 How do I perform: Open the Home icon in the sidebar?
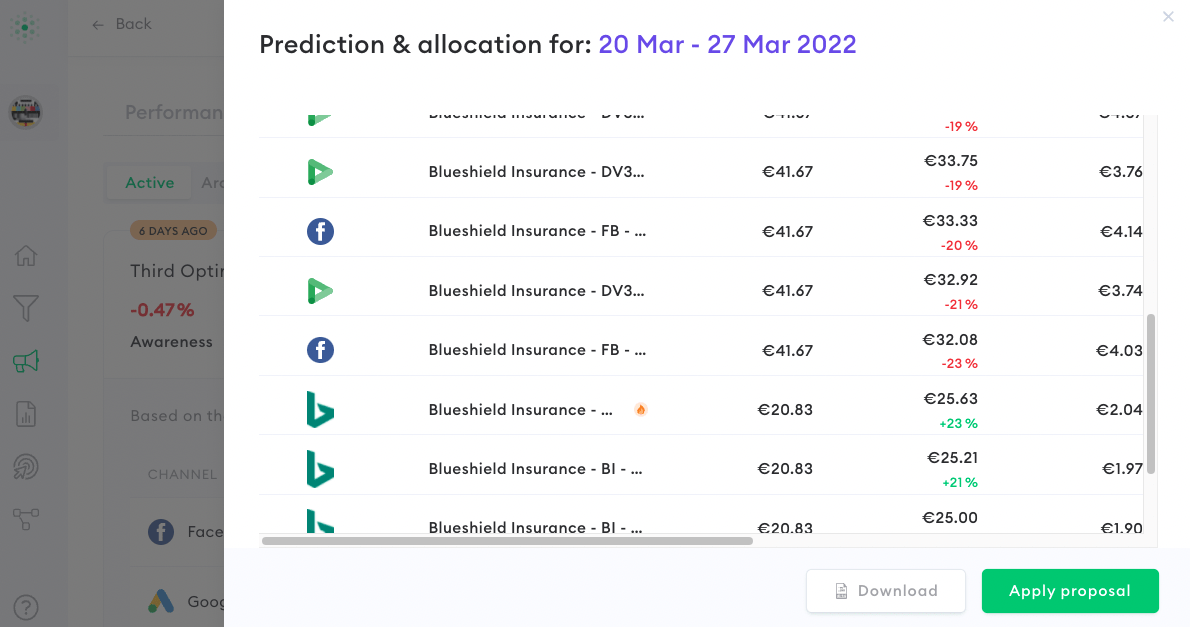pos(25,257)
